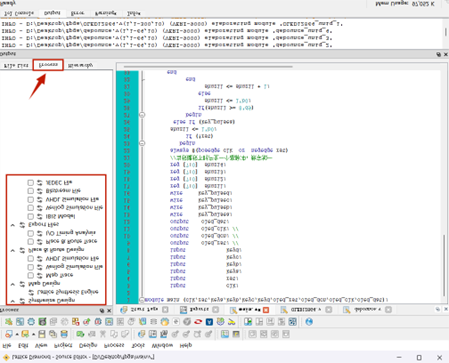The image size is (449, 363).
Task: Check the Map Trace checkbox
Action: [30, 275]
